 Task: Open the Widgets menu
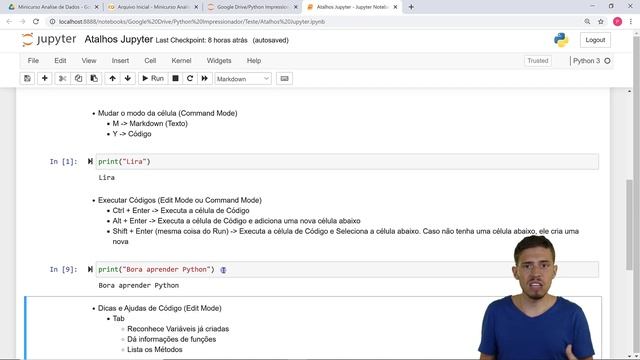tap(219, 60)
